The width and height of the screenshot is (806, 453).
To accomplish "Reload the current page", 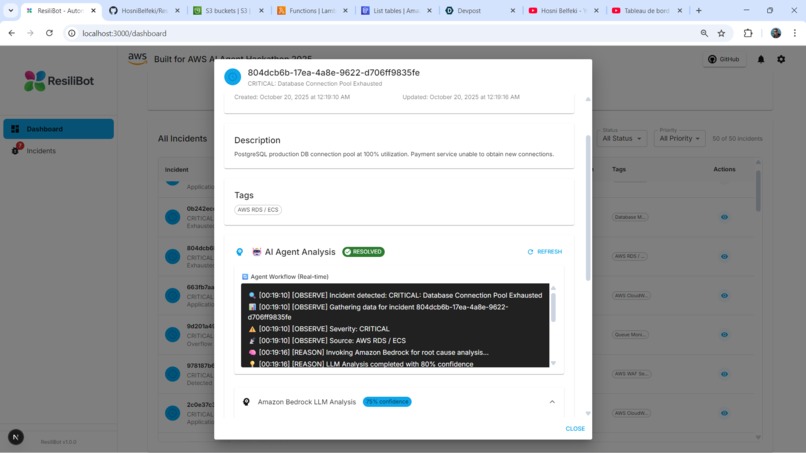I will pyautogui.click(x=49, y=33).
